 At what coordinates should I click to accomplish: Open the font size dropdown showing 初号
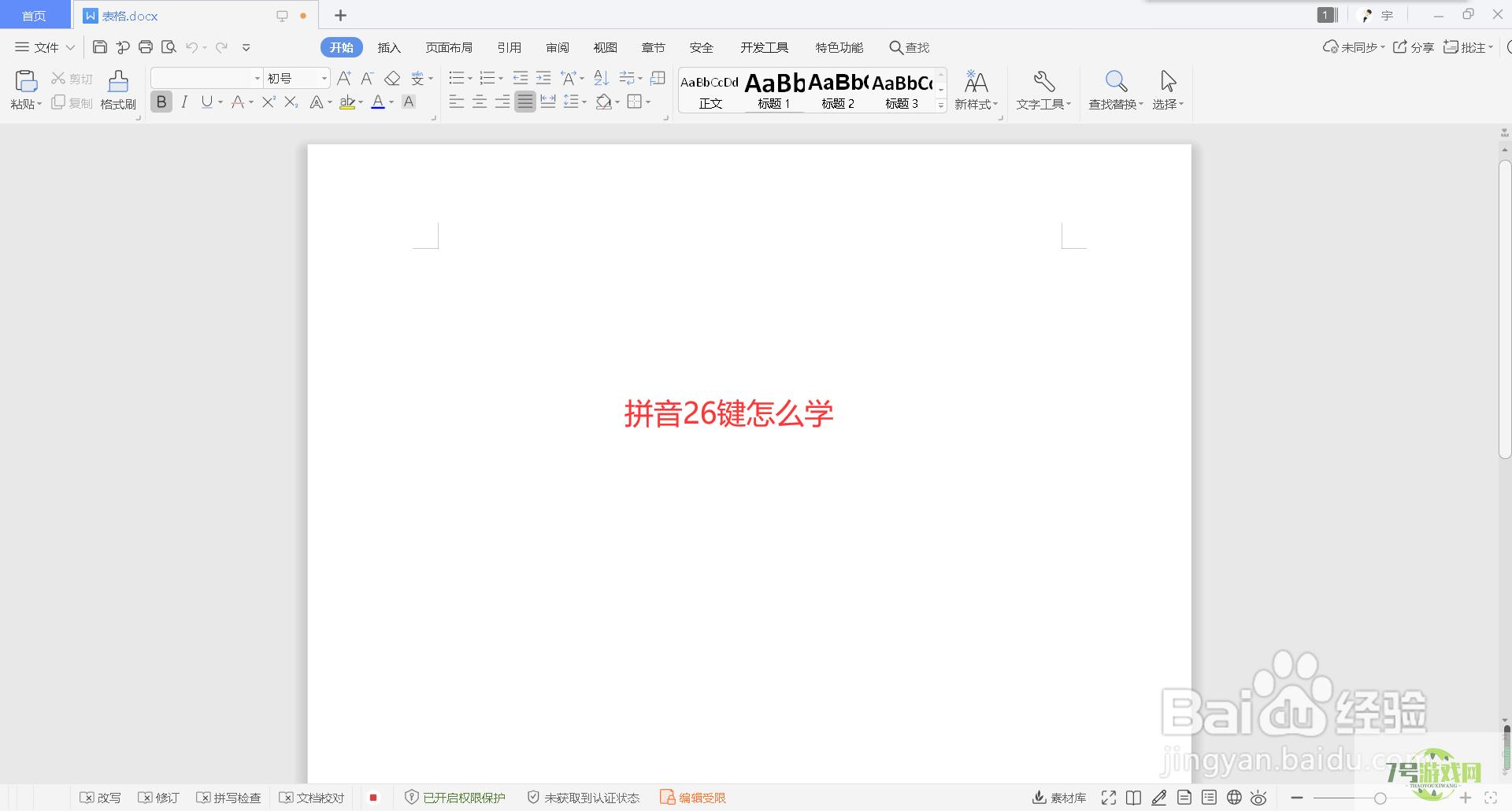tap(324, 78)
